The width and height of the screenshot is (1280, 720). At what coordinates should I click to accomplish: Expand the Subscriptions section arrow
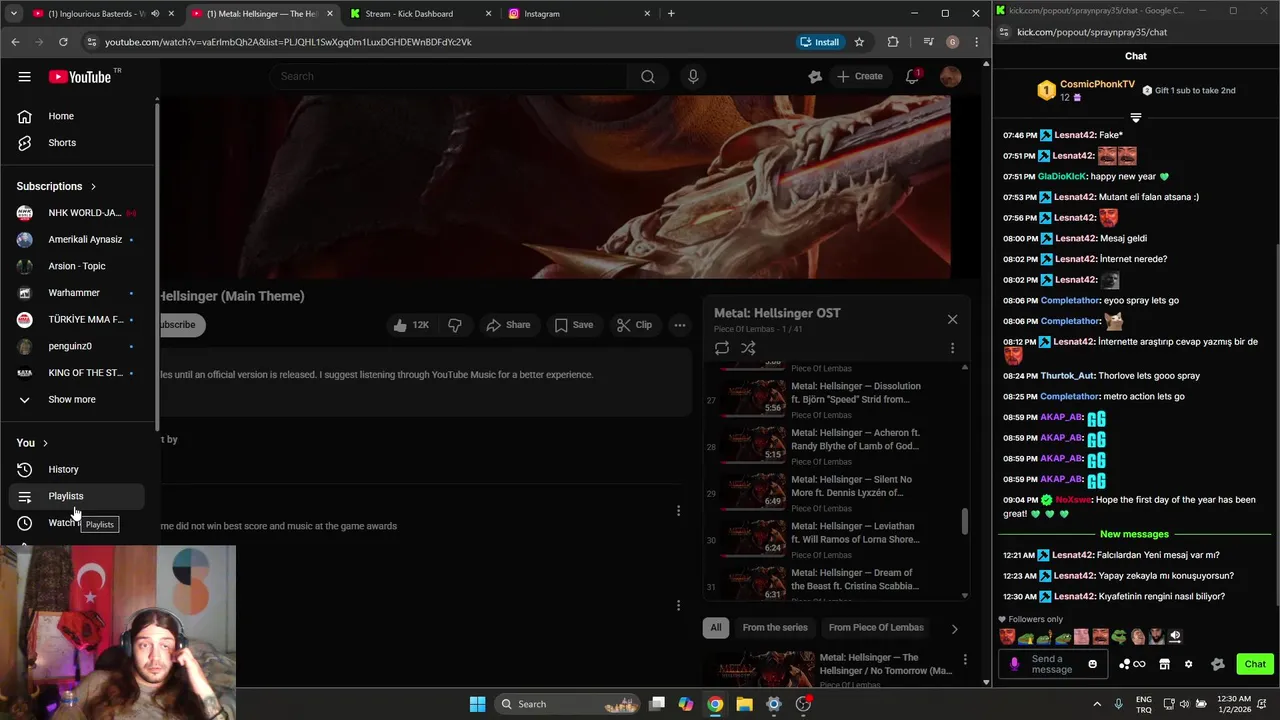click(93, 186)
